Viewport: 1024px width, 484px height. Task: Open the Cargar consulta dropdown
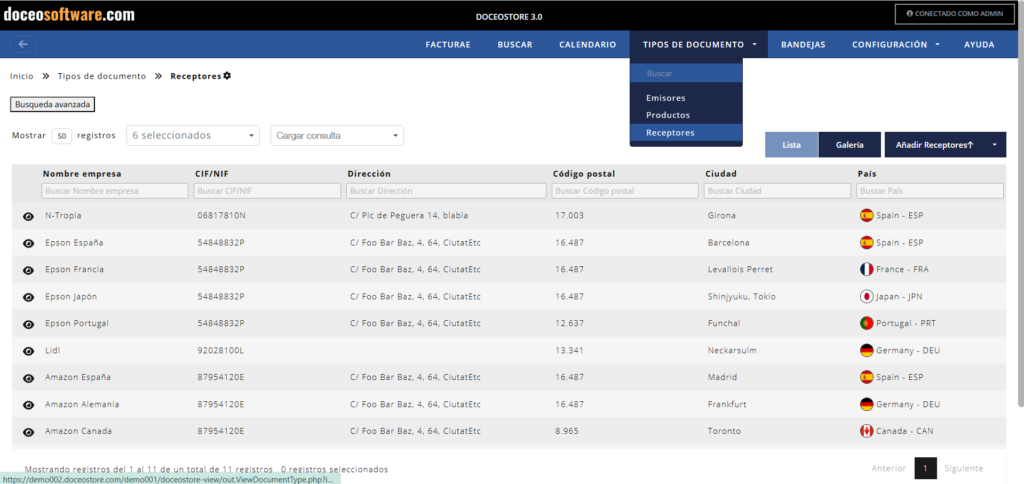point(337,135)
